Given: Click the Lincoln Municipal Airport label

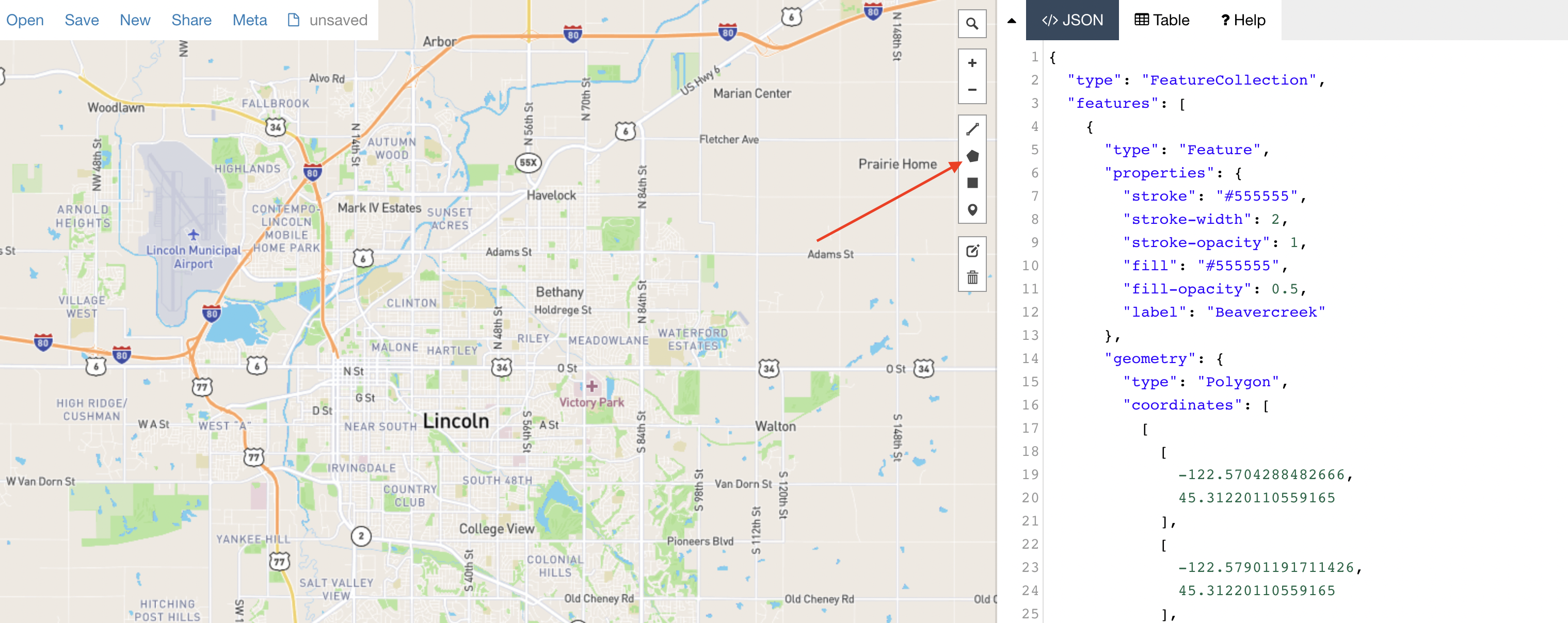Looking at the screenshot, I should click(x=194, y=257).
